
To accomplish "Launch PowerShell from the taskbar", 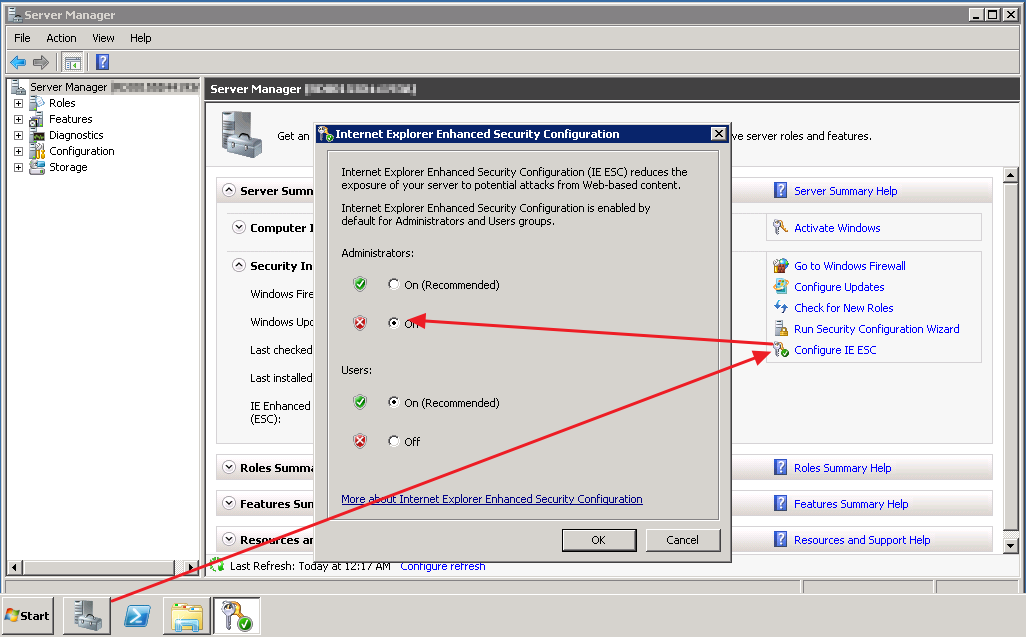I will [137, 615].
